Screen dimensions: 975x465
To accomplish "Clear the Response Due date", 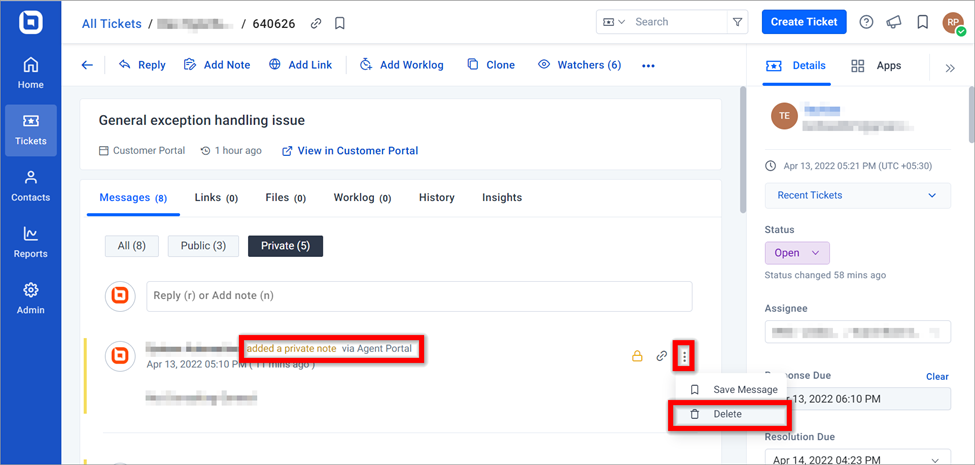I will 937,377.
